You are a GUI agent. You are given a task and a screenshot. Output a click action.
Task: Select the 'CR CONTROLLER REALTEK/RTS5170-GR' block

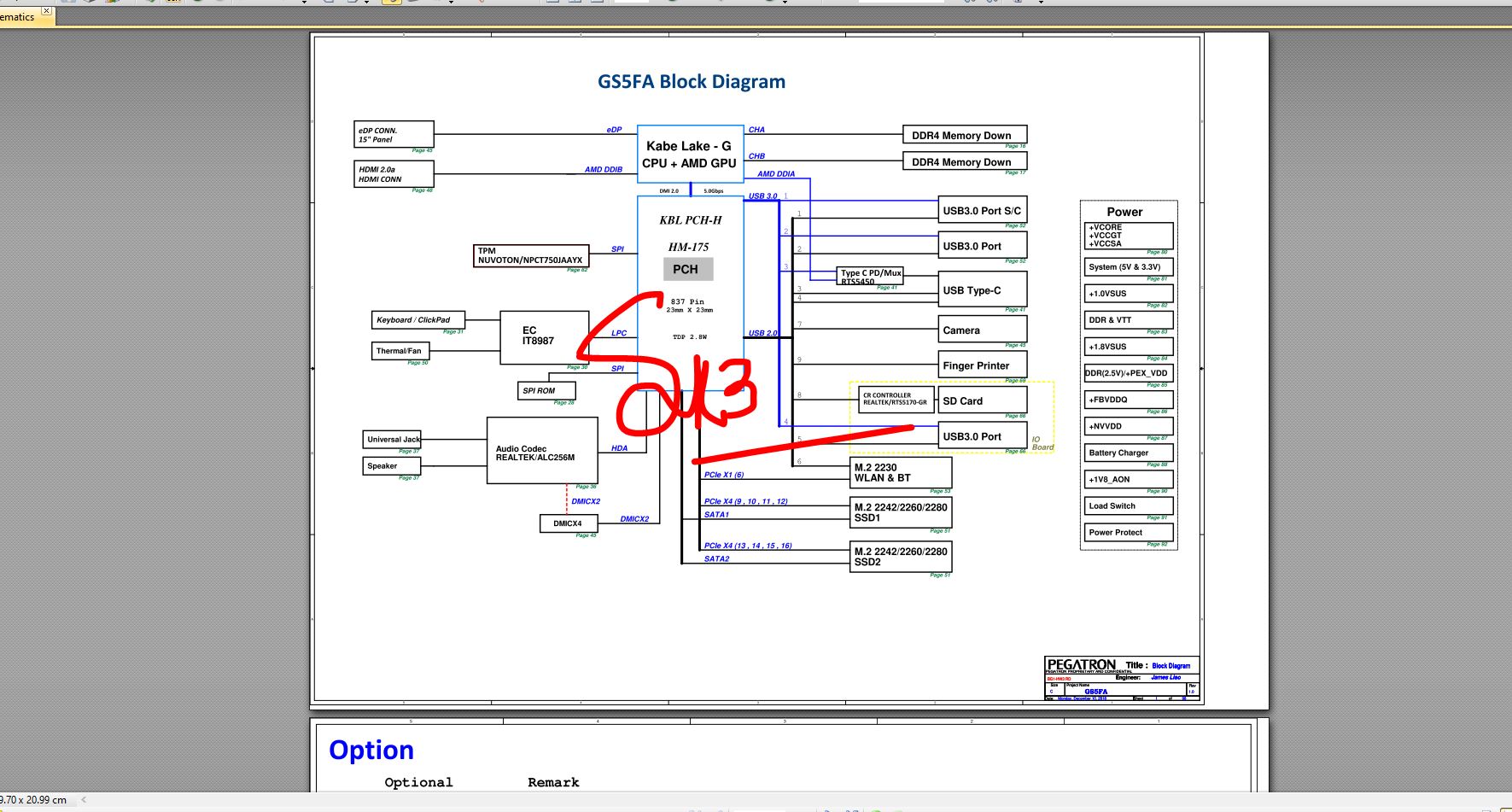(896, 400)
